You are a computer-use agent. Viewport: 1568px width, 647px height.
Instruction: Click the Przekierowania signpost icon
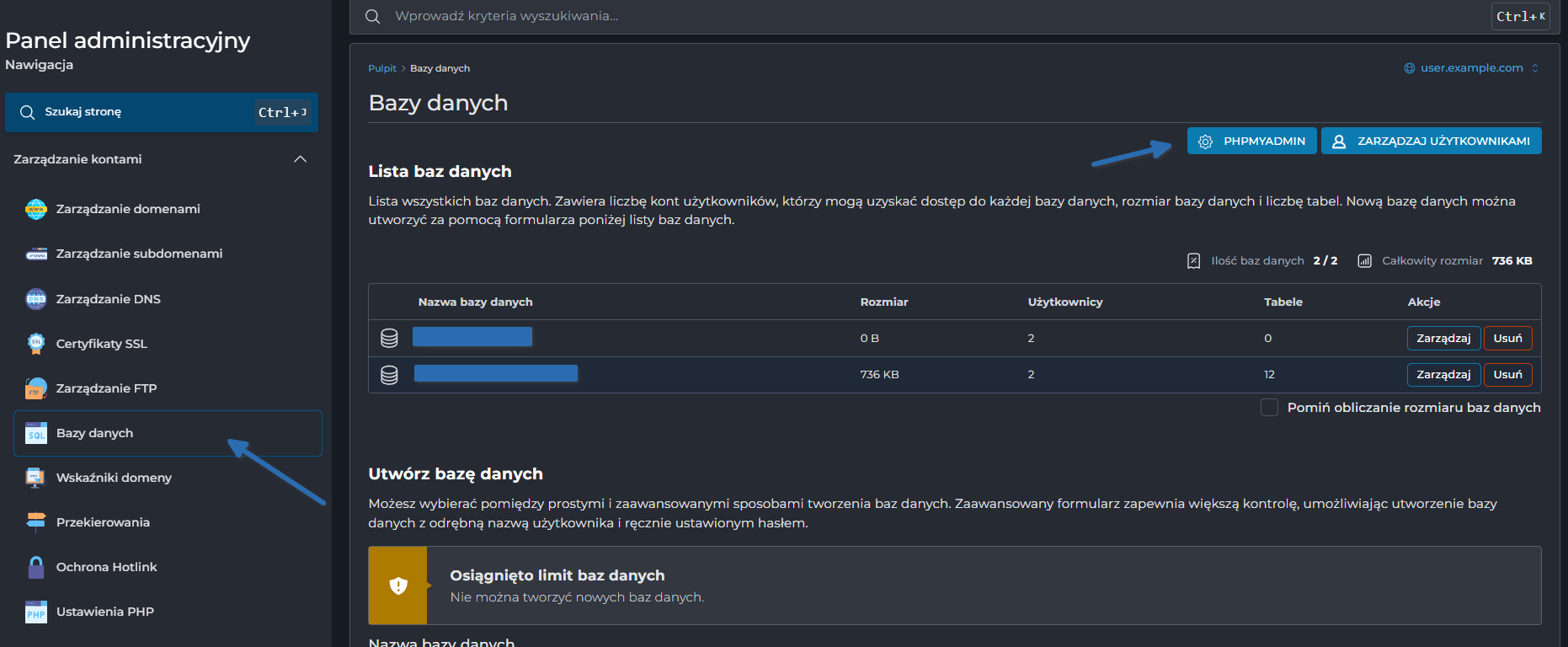[36, 522]
